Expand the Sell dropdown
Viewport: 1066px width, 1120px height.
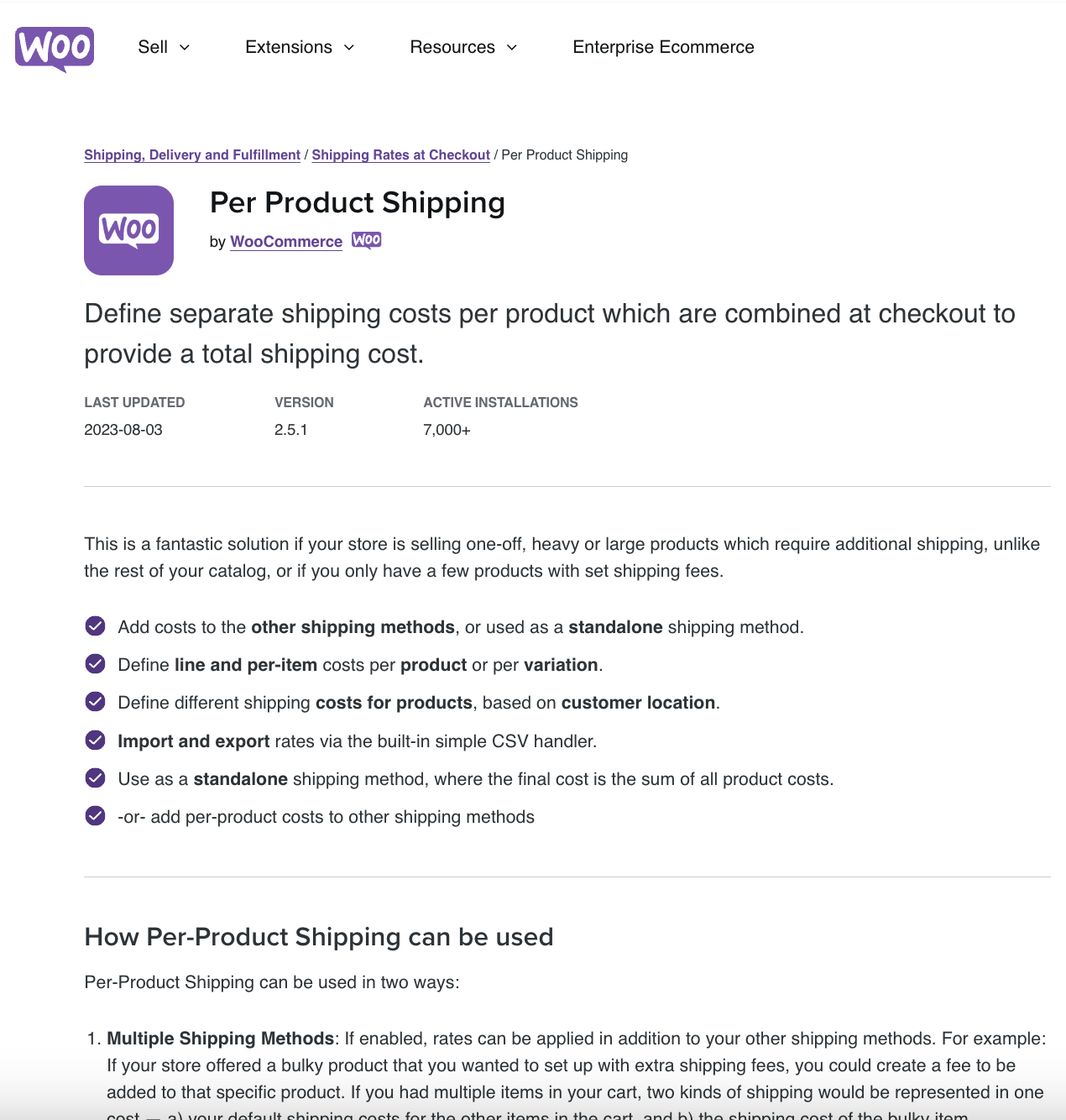(x=163, y=48)
